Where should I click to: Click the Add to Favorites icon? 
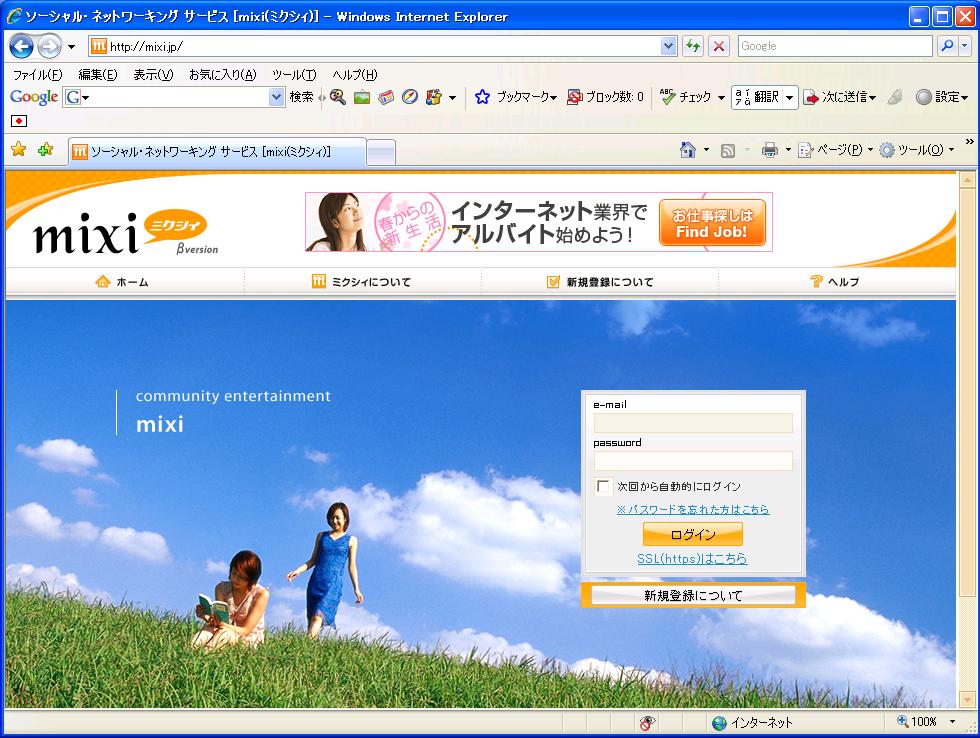point(46,149)
